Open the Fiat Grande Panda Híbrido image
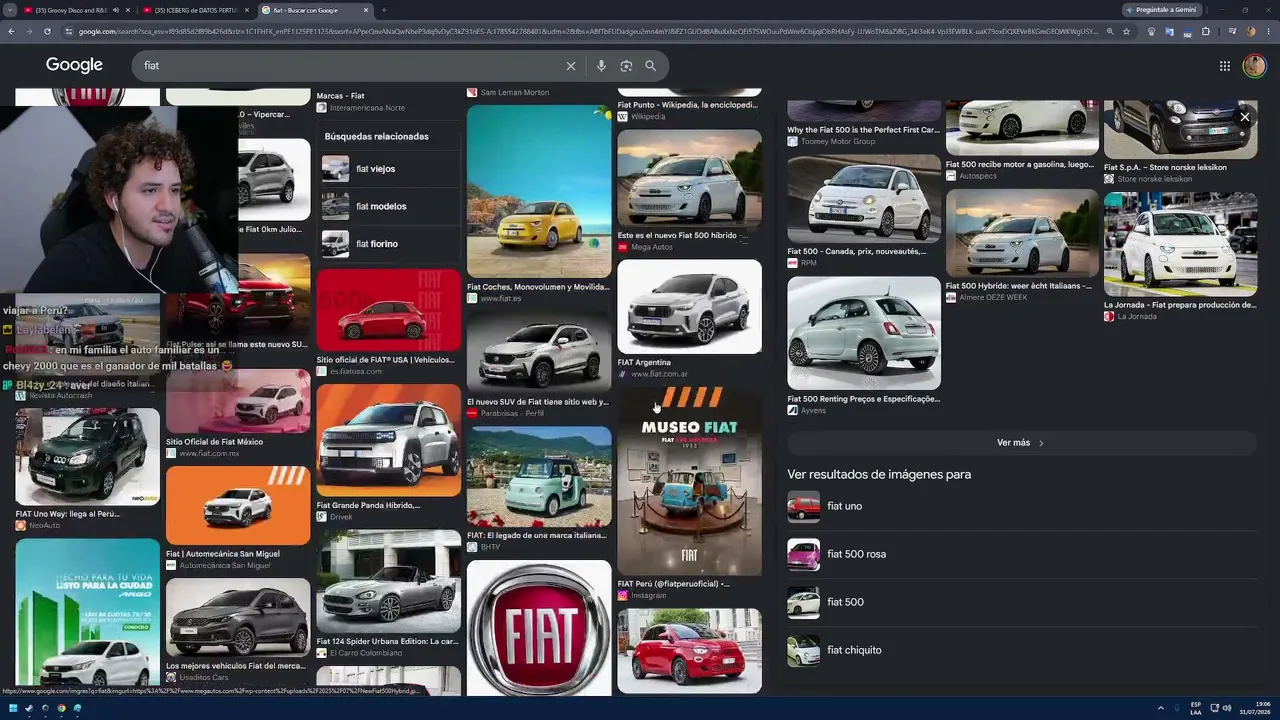The width and height of the screenshot is (1280, 720). 389,440
